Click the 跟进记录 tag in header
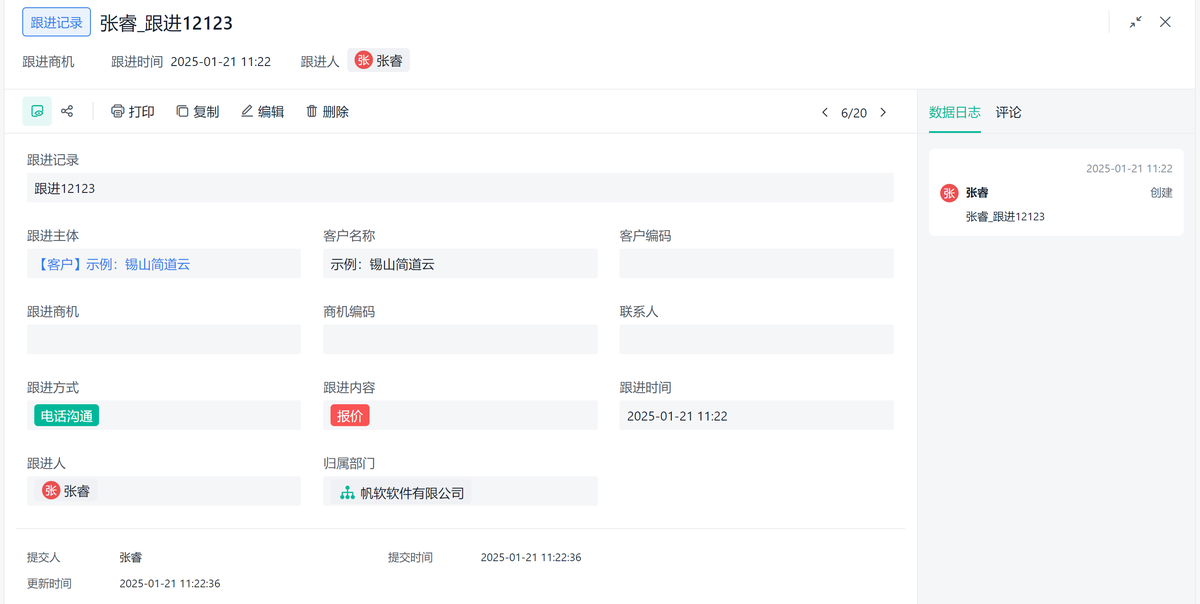 [x=57, y=22]
